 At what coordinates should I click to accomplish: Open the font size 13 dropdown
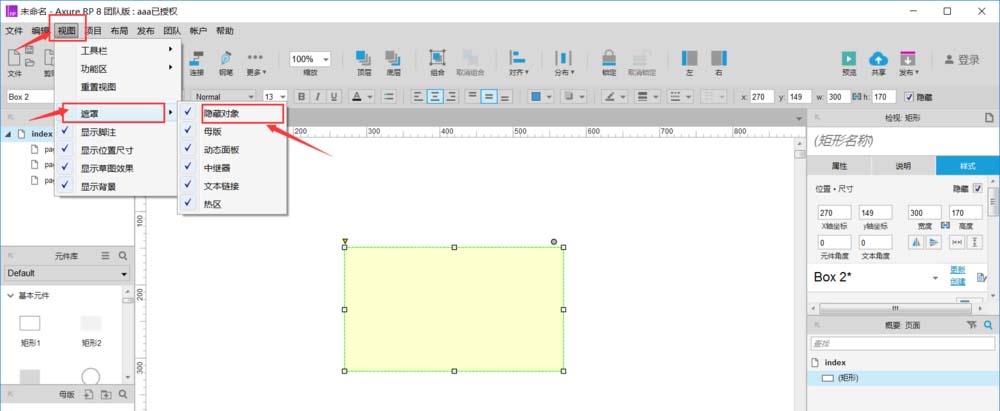pos(283,97)
